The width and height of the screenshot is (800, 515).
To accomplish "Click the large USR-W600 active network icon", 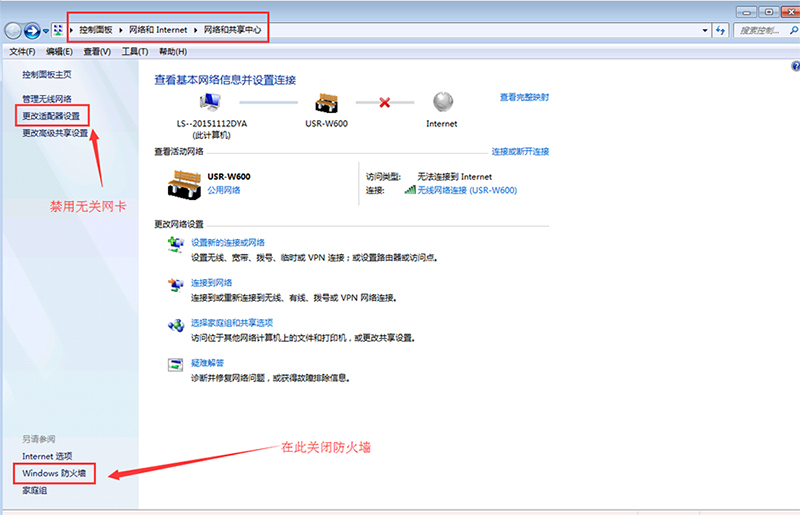I will (187, 182).
